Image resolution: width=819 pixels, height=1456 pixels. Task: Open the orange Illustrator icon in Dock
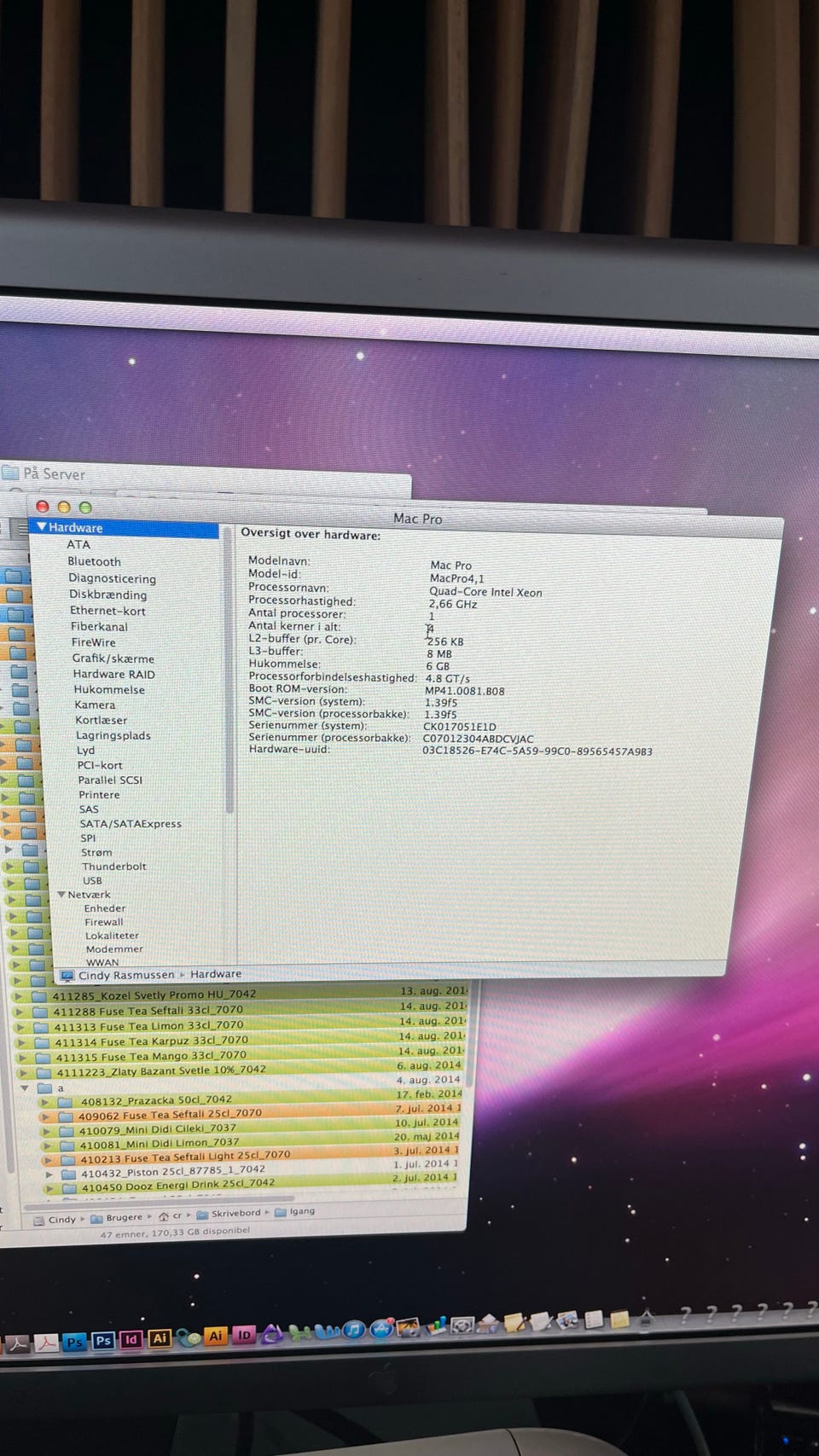pos(215,1336)
